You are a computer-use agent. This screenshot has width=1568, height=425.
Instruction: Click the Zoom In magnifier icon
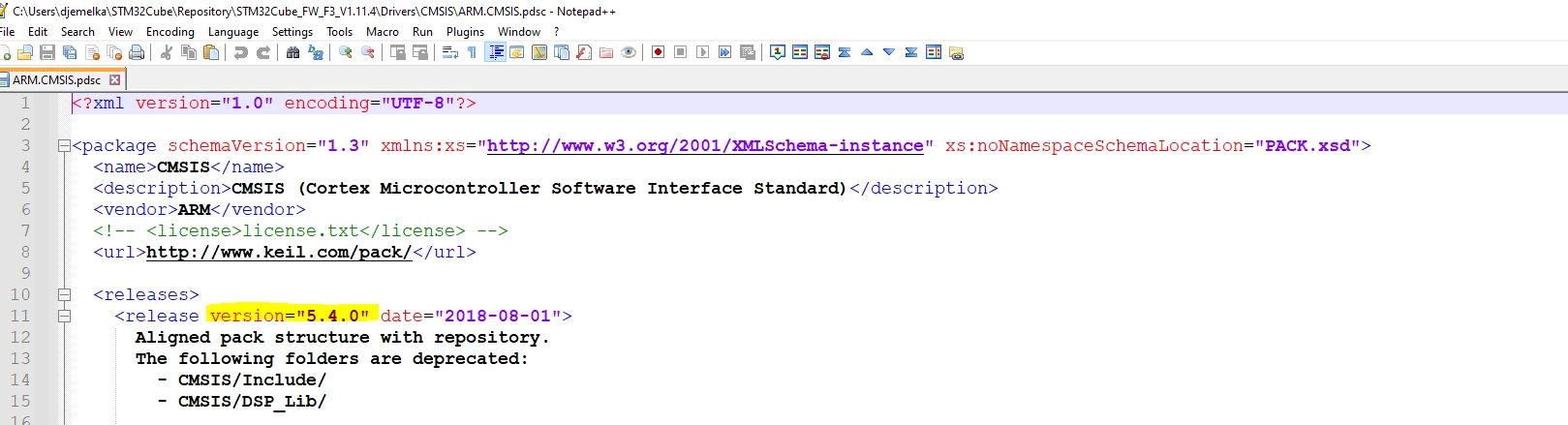[346, 52]
